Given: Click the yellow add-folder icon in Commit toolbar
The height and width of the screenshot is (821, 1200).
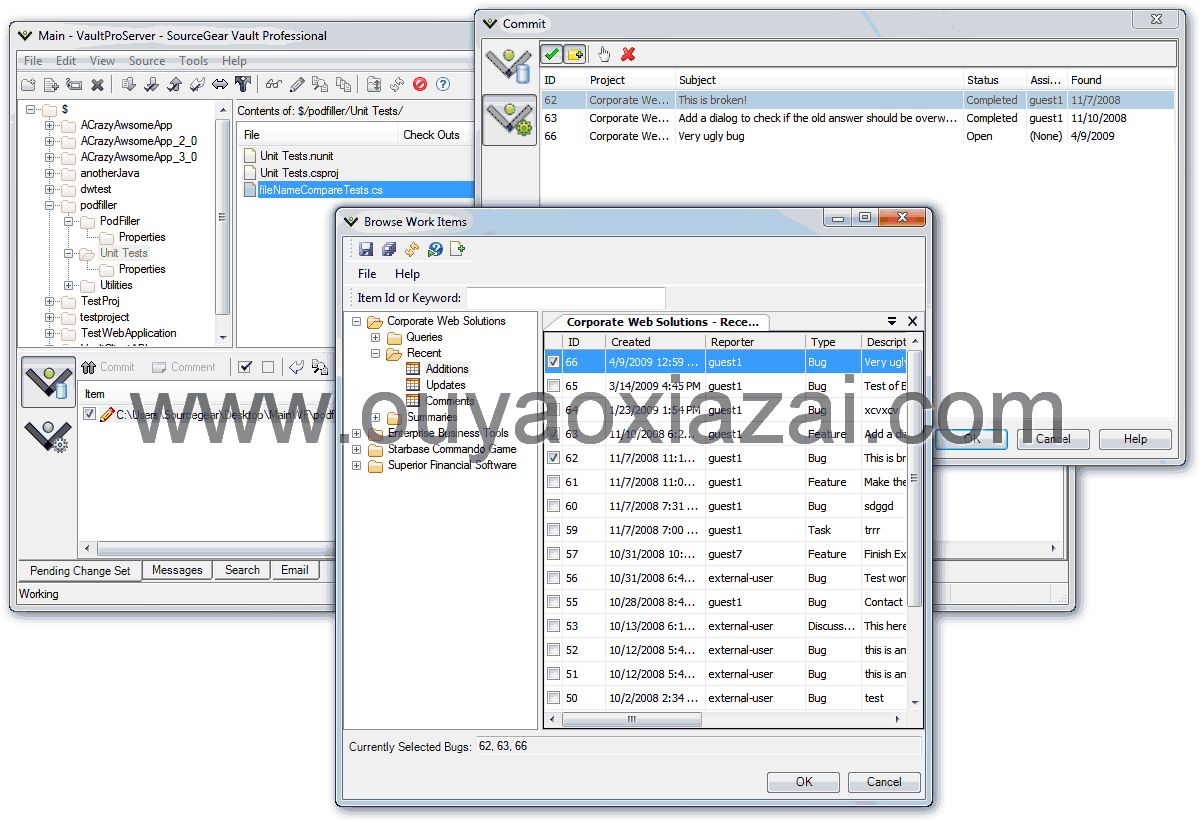Looking at the screenshot, I should click(575, 54).
